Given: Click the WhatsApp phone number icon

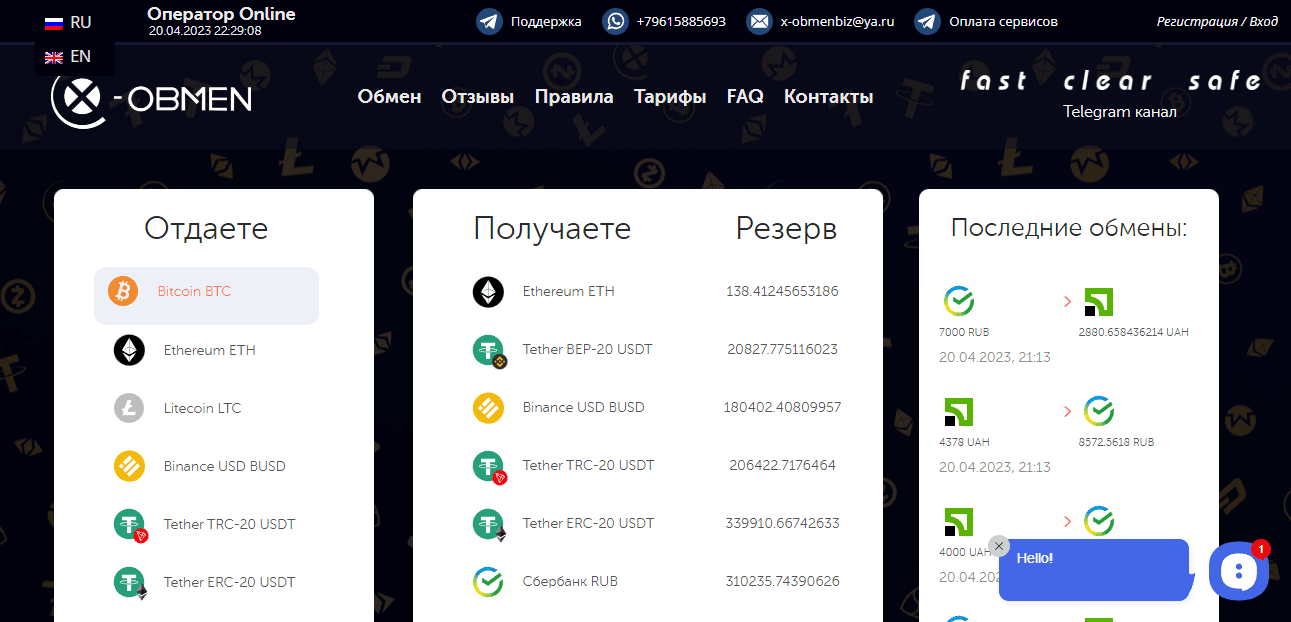Looking at the screenshot, I should tap(615, 21).
